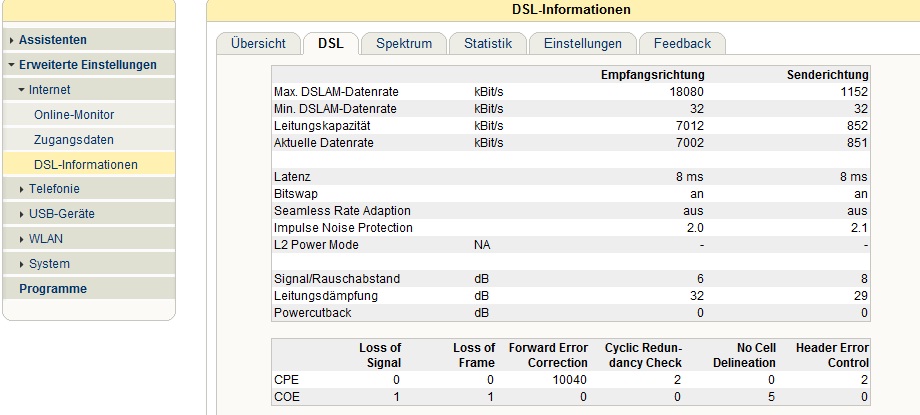920x415 pixels.
Task: Expand the System submenu
Action: [22, 264]
